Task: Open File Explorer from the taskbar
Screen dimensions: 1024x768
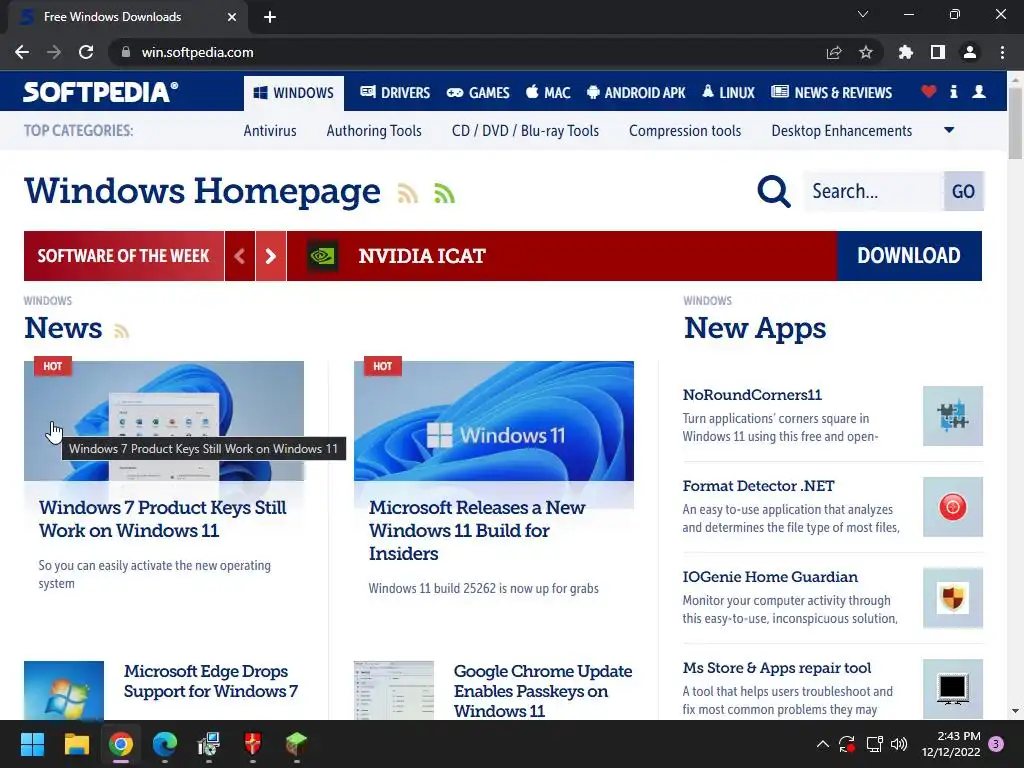Action: pos(76,744)
